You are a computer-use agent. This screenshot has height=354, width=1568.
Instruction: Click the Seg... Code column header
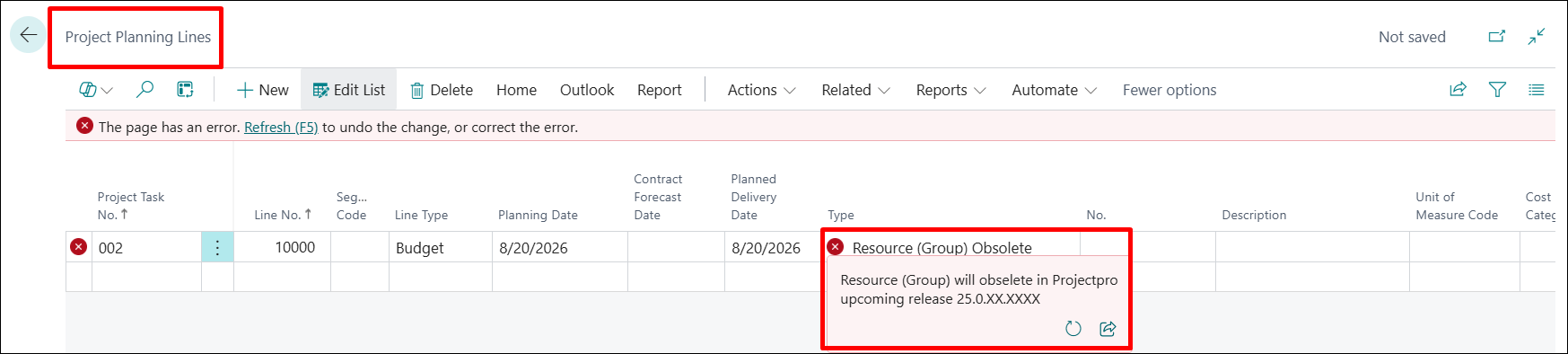(x=351, y=206)
